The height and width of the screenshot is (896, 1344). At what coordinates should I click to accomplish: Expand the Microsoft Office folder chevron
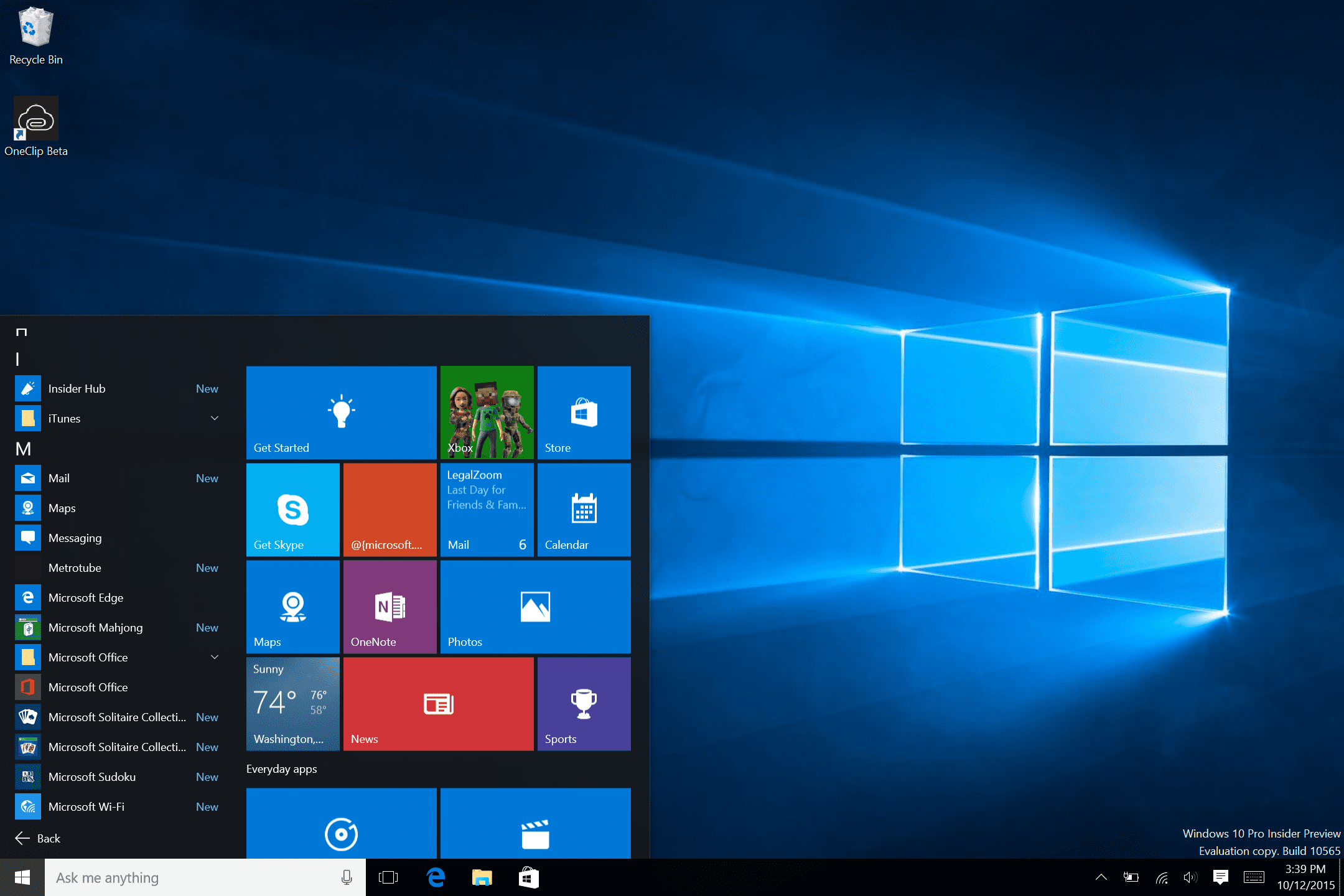[x=215, y=657]
